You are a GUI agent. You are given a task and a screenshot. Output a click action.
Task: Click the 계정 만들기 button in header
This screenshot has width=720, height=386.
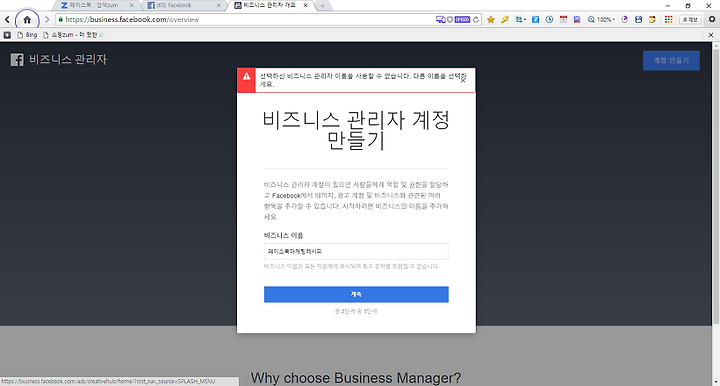[671, 61]
